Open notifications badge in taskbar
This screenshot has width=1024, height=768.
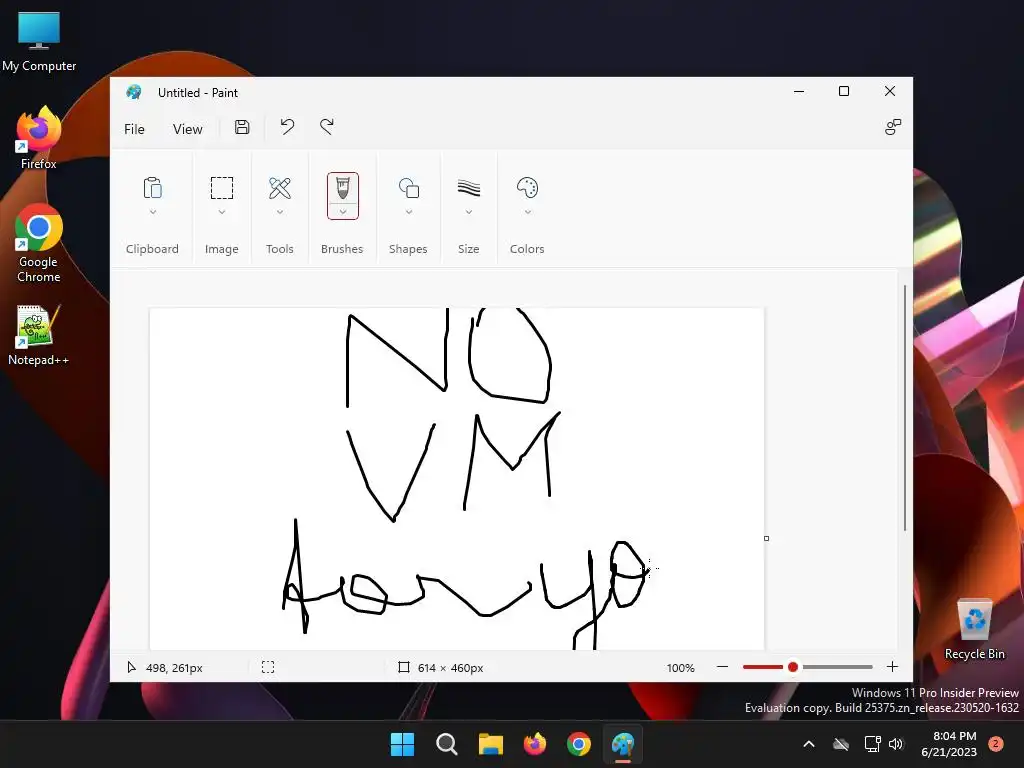click(996, 744)
